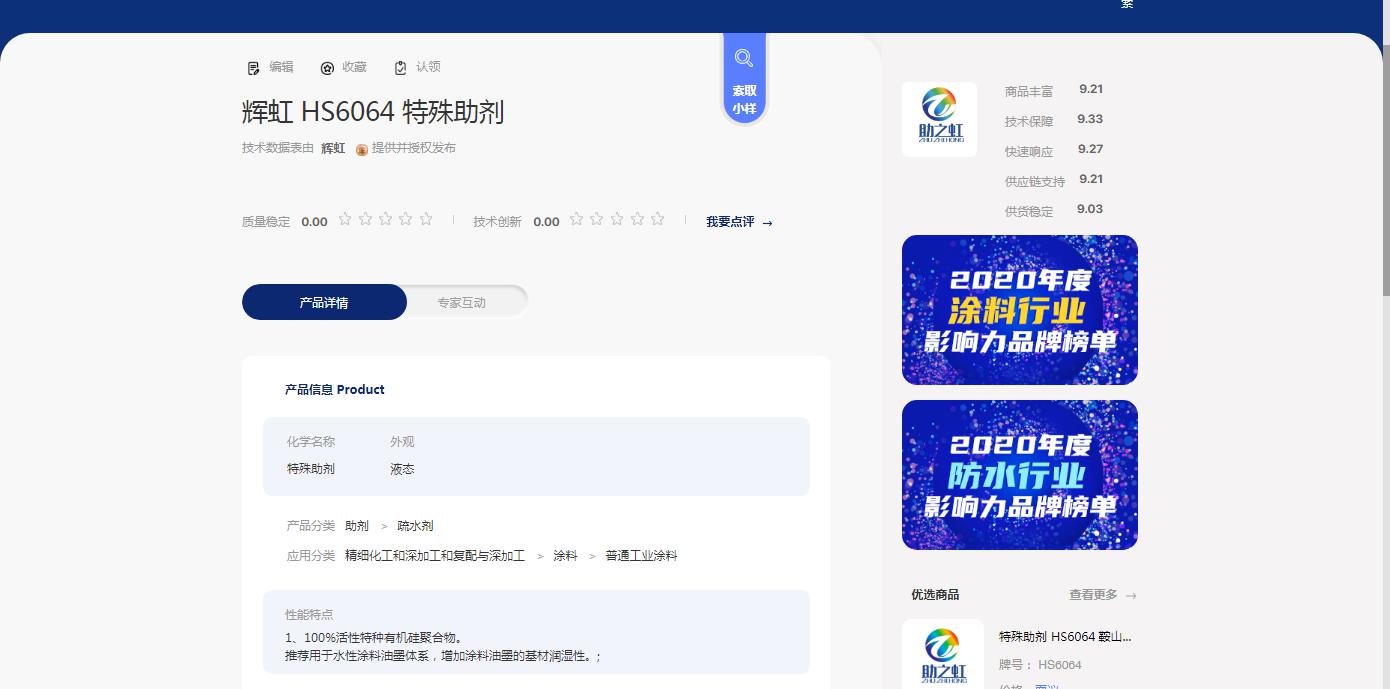
Task: Click the 助剂 product category link
Action: coord(357,526)
